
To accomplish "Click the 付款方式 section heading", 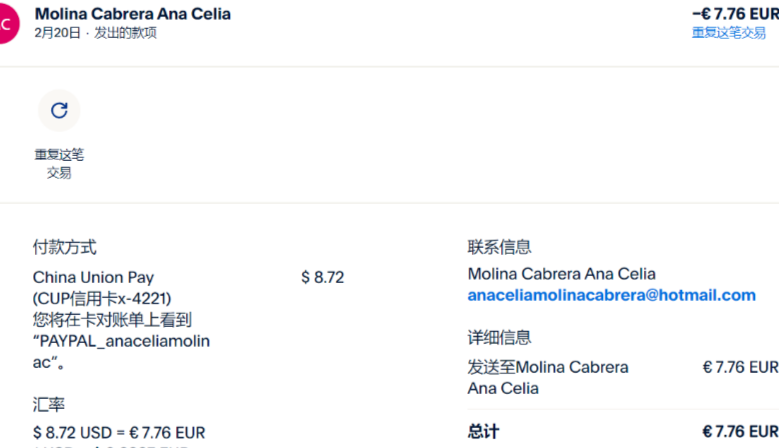I will (65, 247).
